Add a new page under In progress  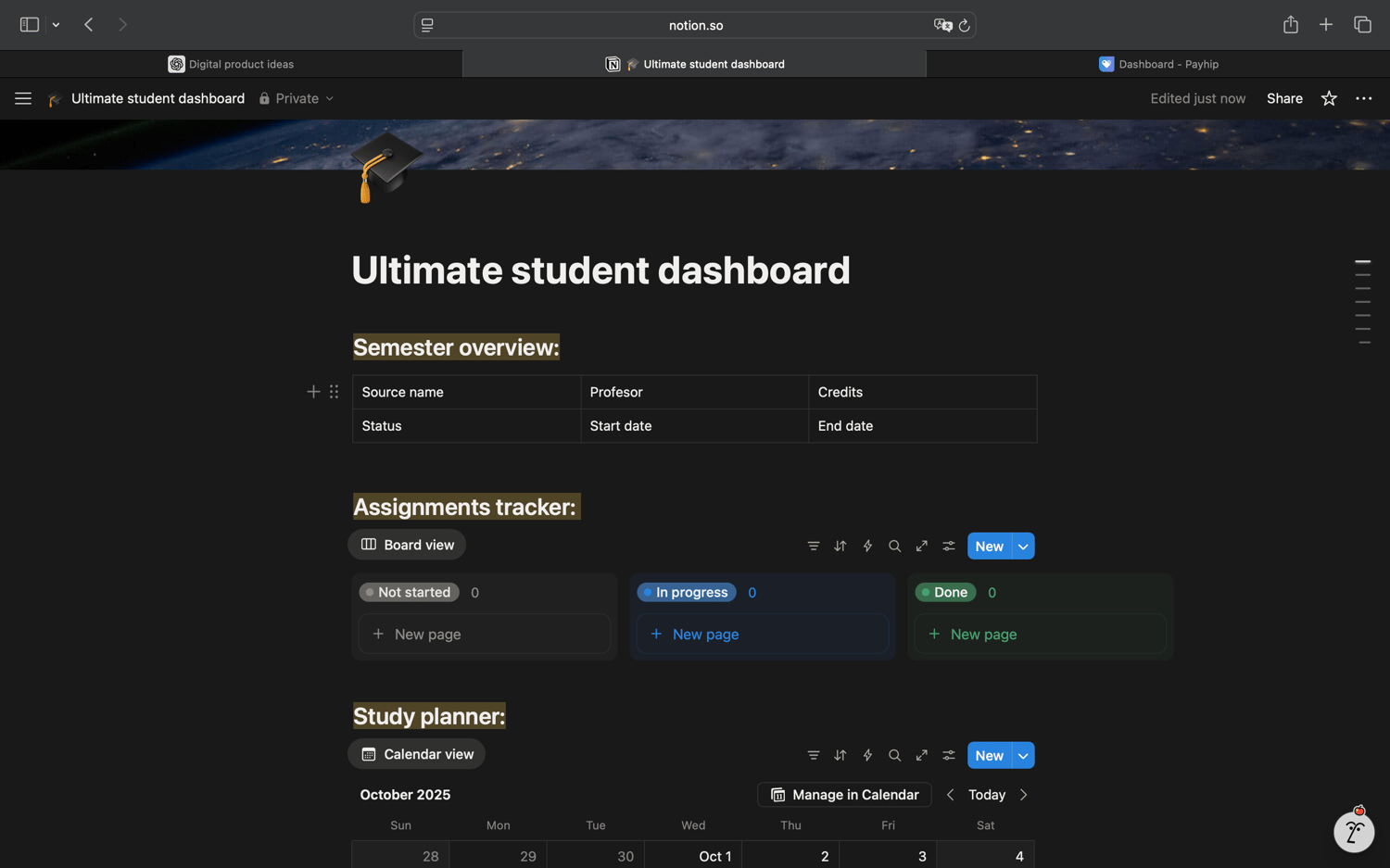click(x=763, y=635)
